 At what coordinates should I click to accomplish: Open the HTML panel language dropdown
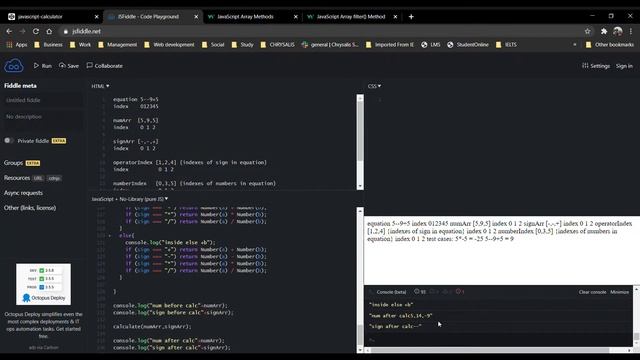[x=100, y=86]
